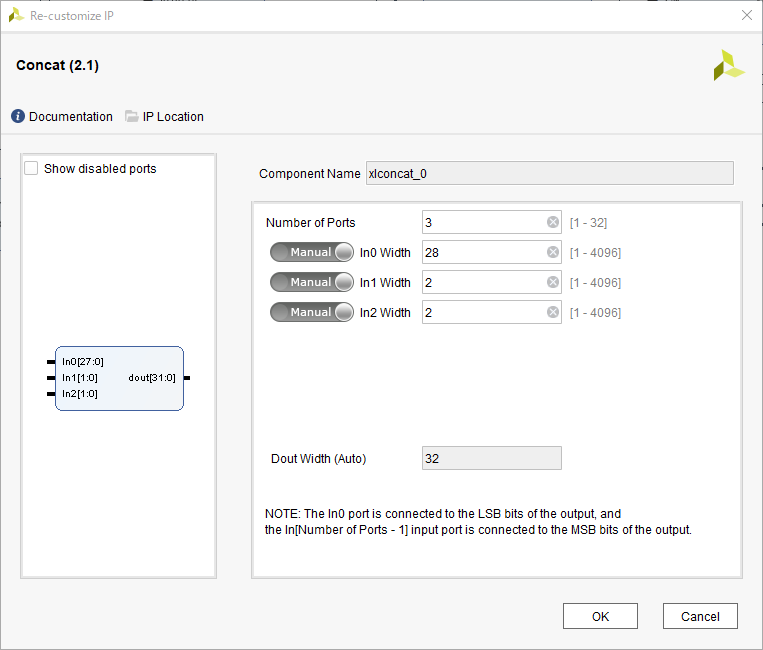
Task: Open the Documentation link
Action: click(x=70, y=117)
